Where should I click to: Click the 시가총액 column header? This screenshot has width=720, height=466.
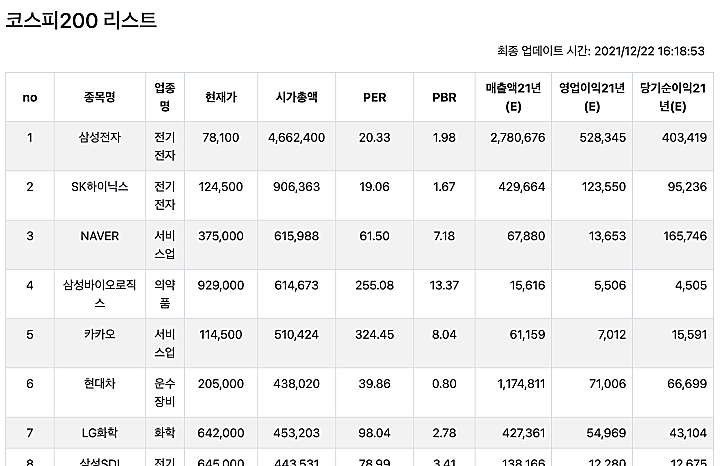click(297, 97)
